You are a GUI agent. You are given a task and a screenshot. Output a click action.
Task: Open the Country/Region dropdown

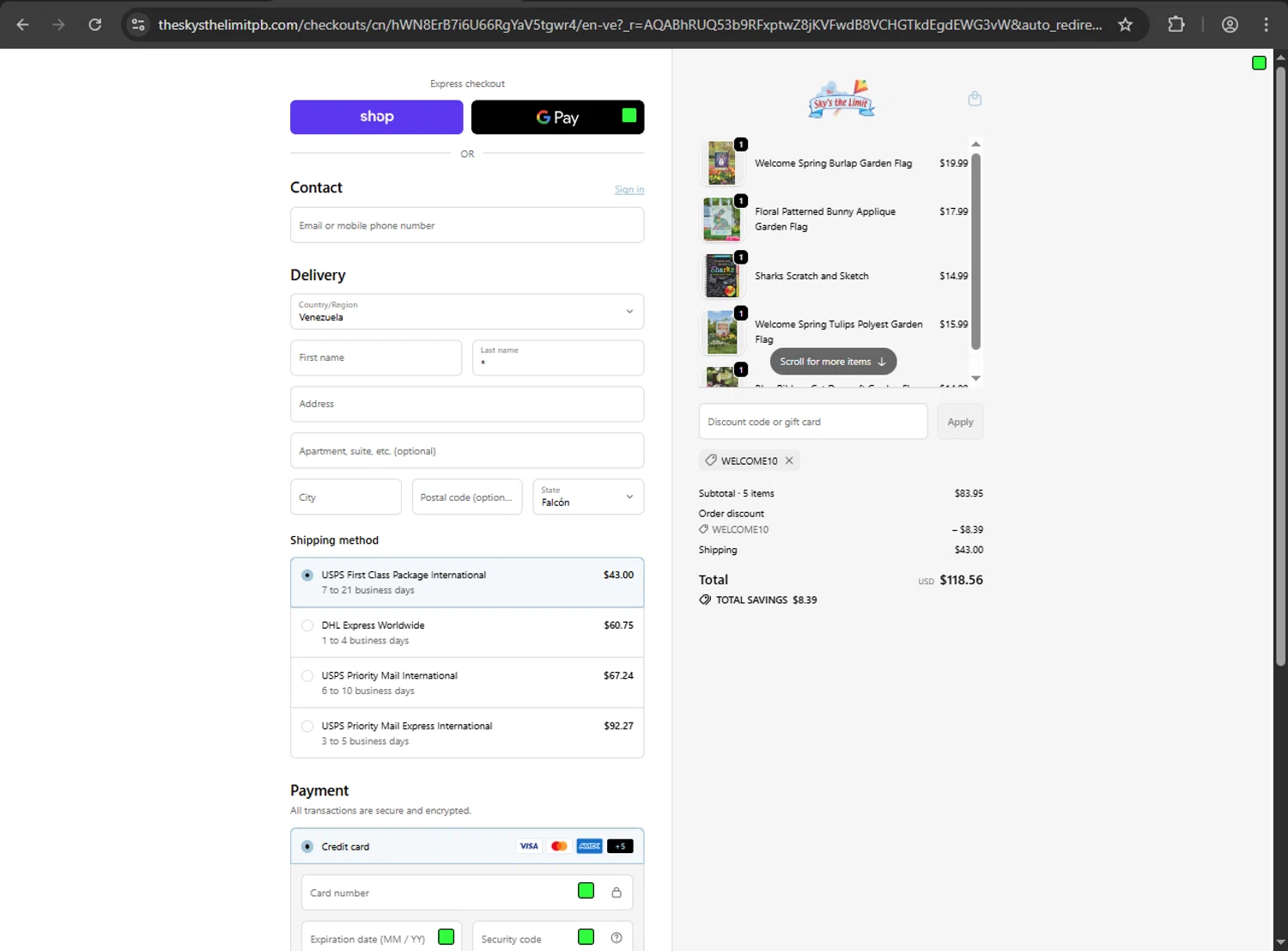click(467, 312)
